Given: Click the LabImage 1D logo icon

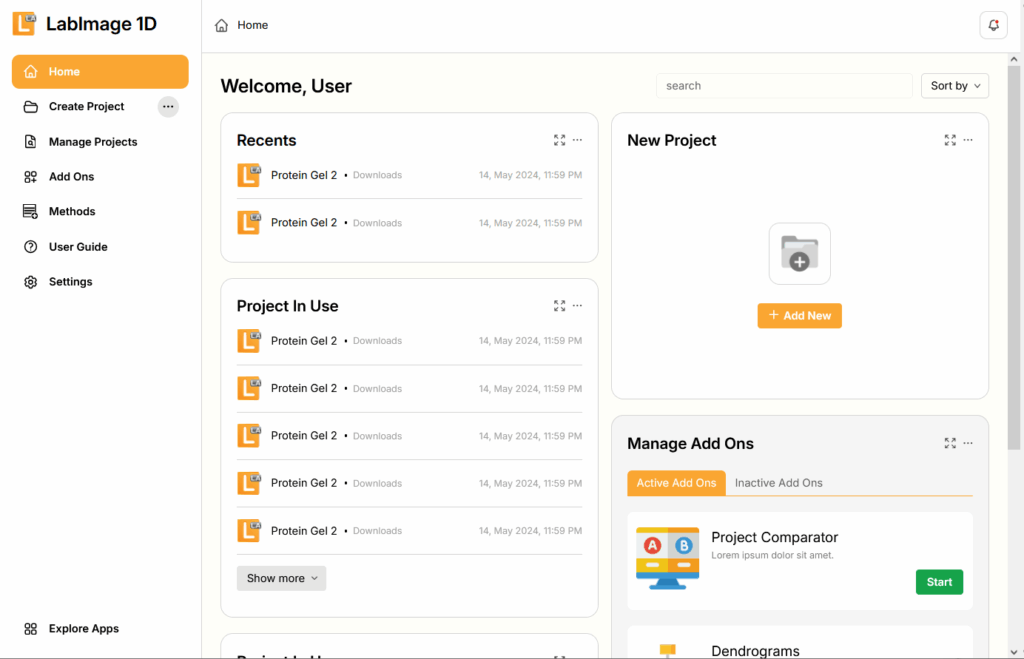Looking at the screenshot, I should coord(25,24).
